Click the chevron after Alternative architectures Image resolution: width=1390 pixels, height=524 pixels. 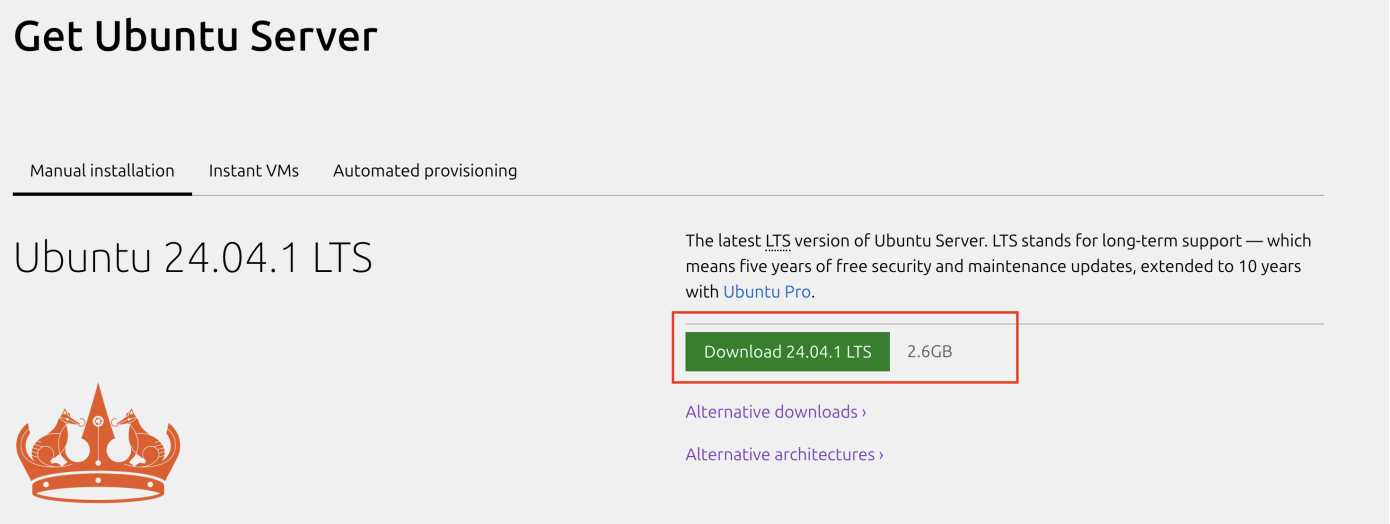coord(881,455)
